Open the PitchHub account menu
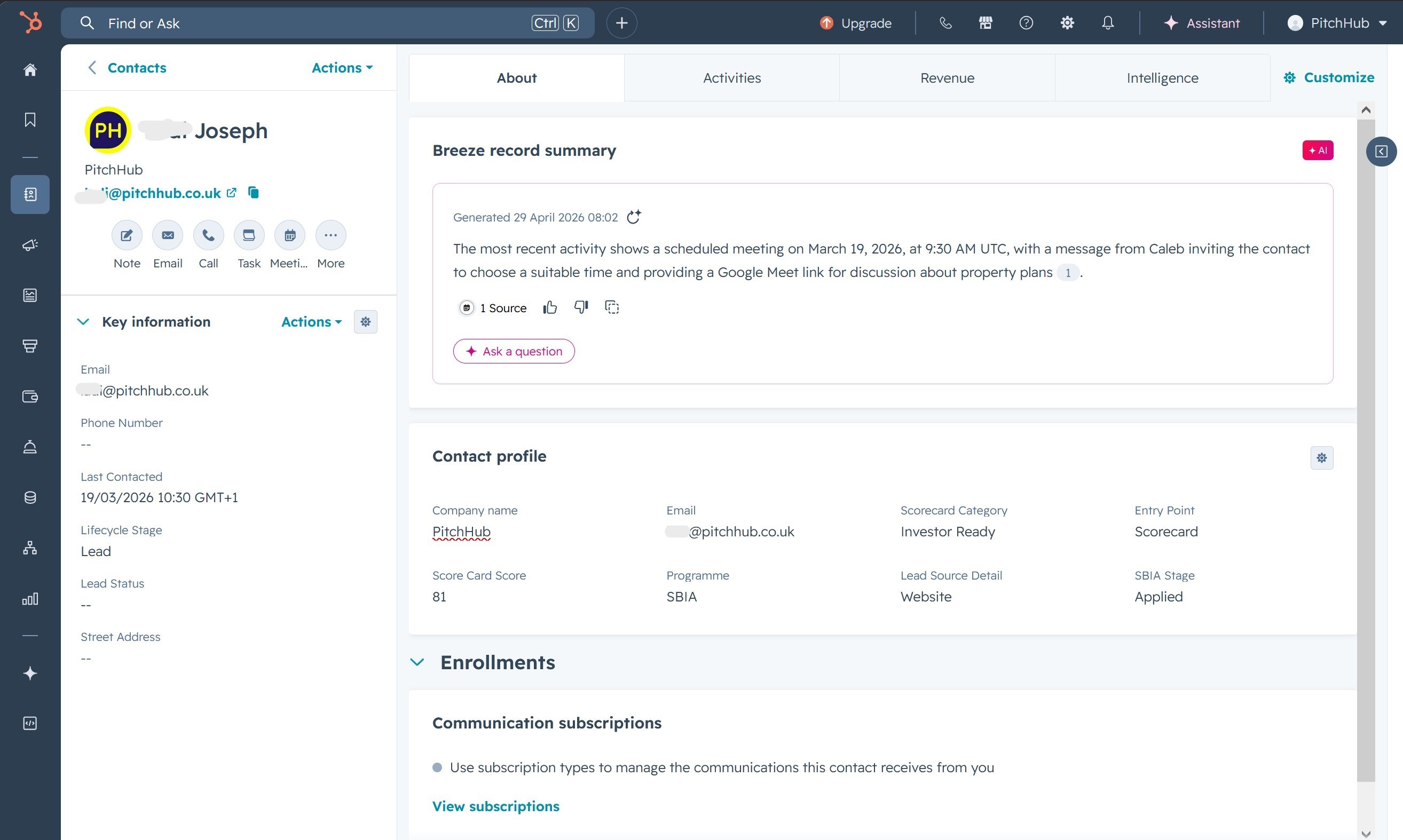The height and width of the screenshot is (840, 1403). pyautogui.click(x=1337, y=23)
